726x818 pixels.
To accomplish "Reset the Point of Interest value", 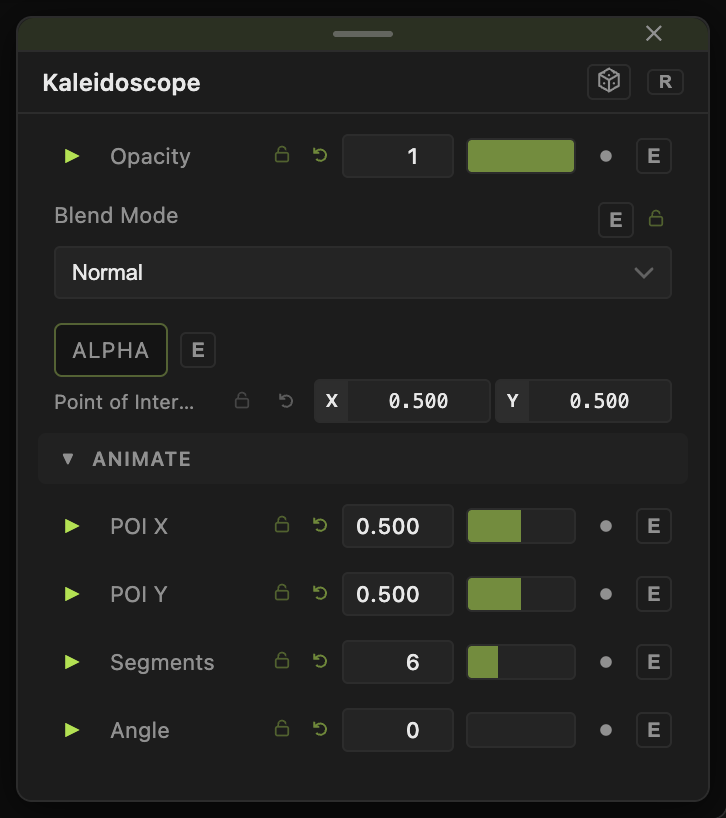I will coord(286,401).
